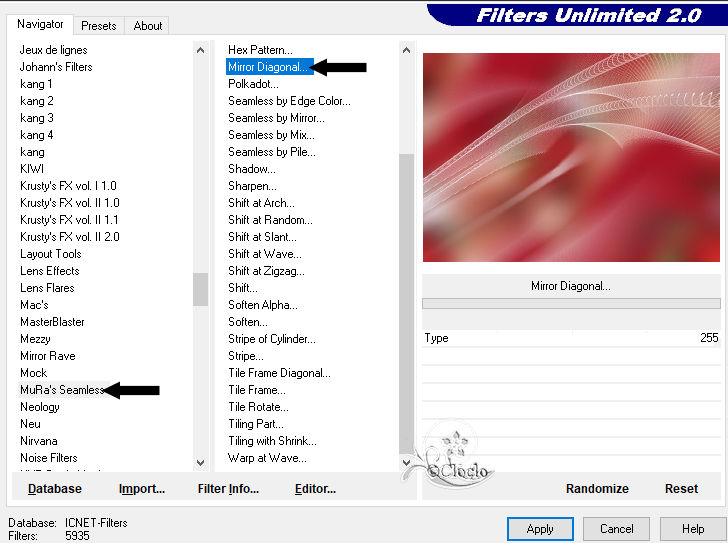
Task: Select Seamless by Pile... filter
Action: 272,152
